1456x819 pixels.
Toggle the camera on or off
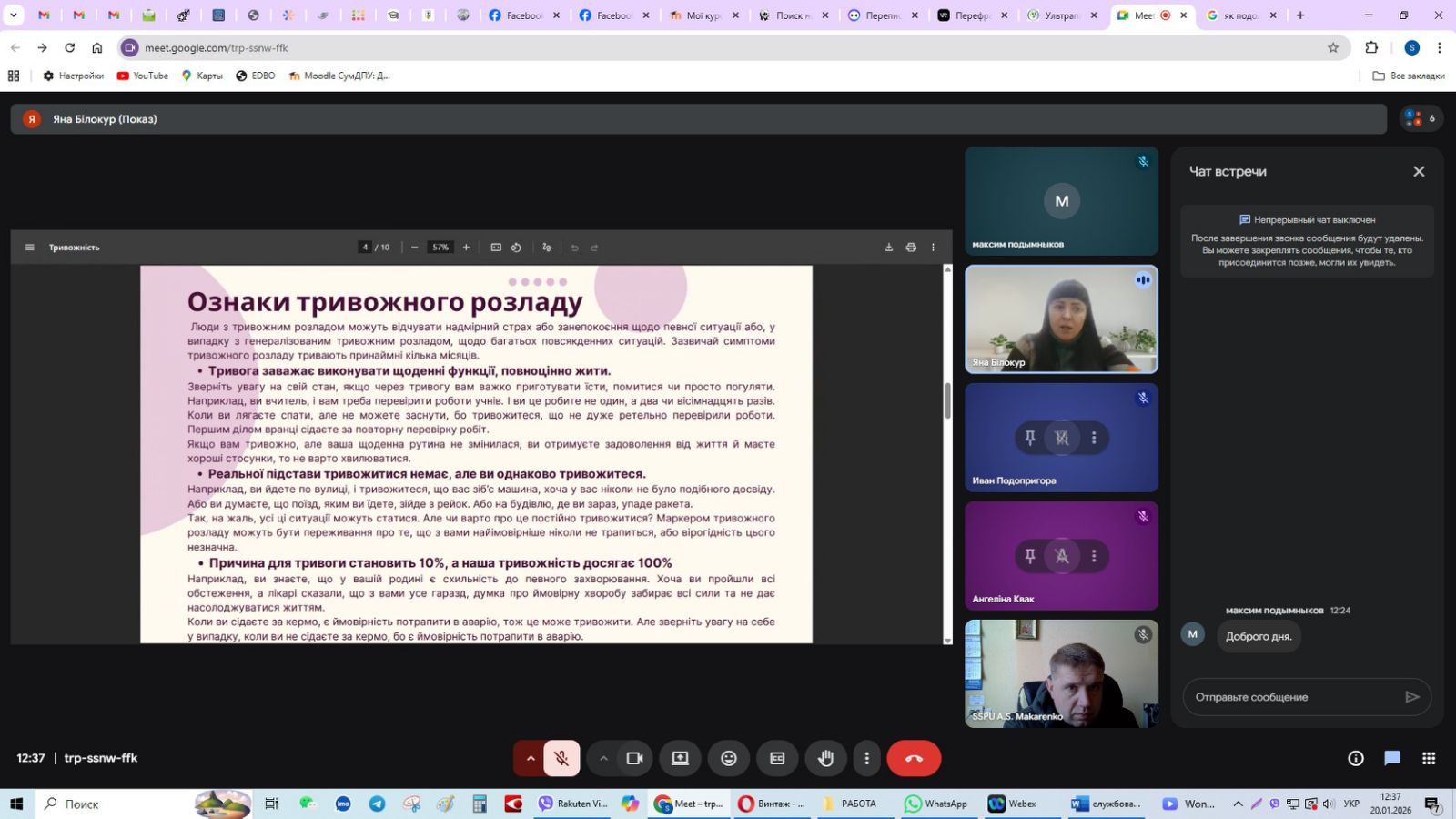pyautogui.click(x=634, y=758)
